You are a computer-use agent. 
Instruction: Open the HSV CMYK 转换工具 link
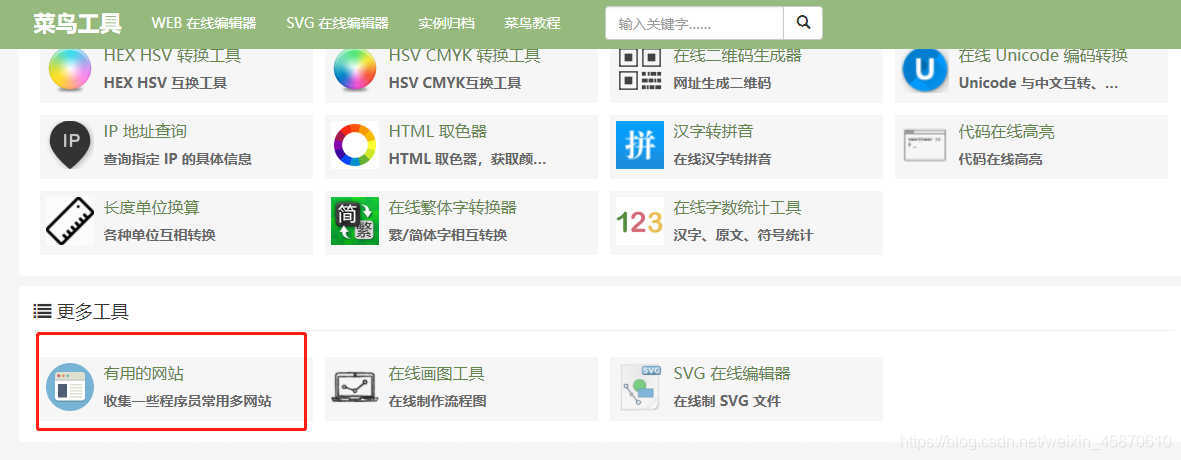(x=465, y=56)
